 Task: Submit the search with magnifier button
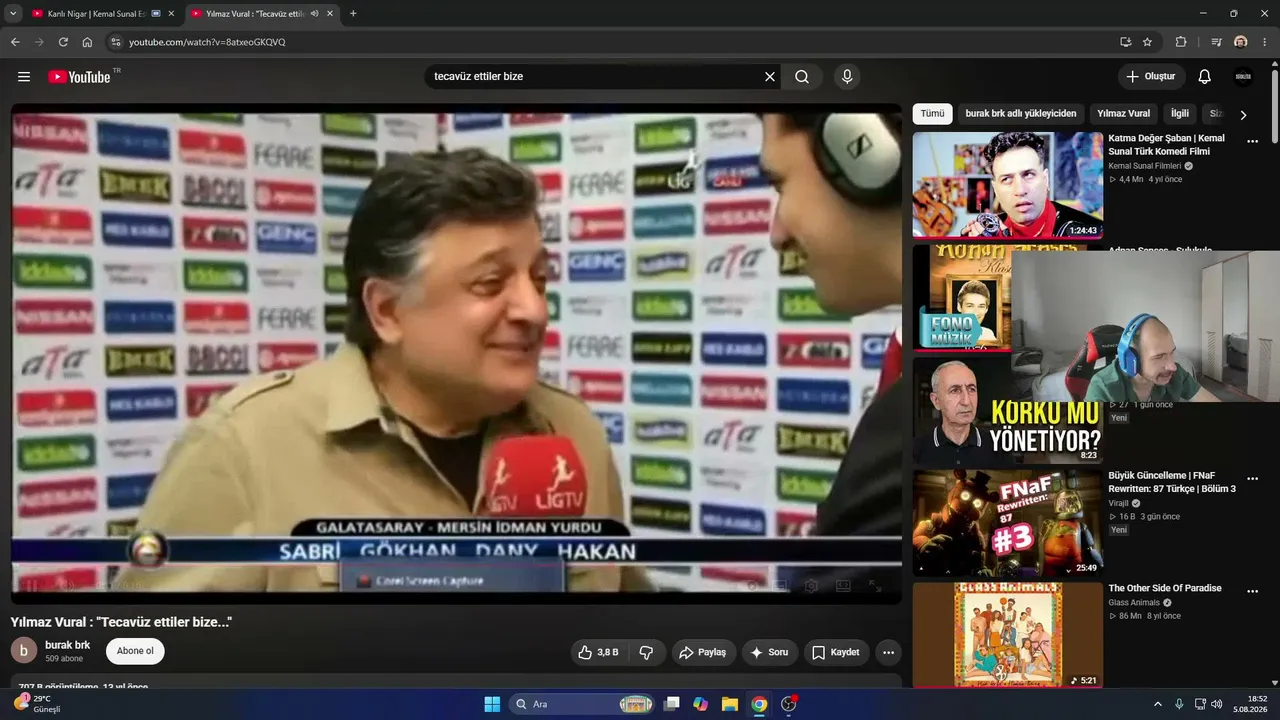[x=802, y=77]
